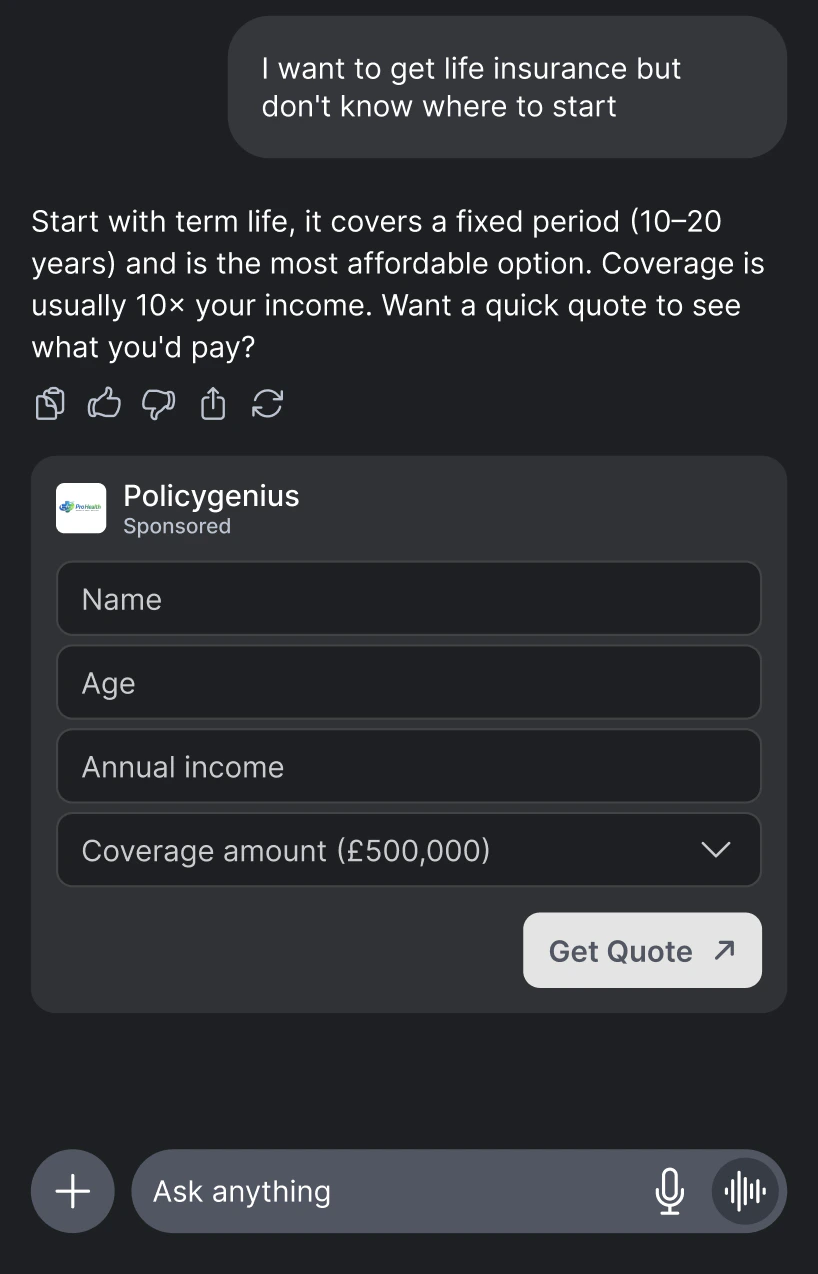Click the Policygenius advertiser name
Image resolution: width=818 pixels, height=1274 pixels.
coord(211,495)
